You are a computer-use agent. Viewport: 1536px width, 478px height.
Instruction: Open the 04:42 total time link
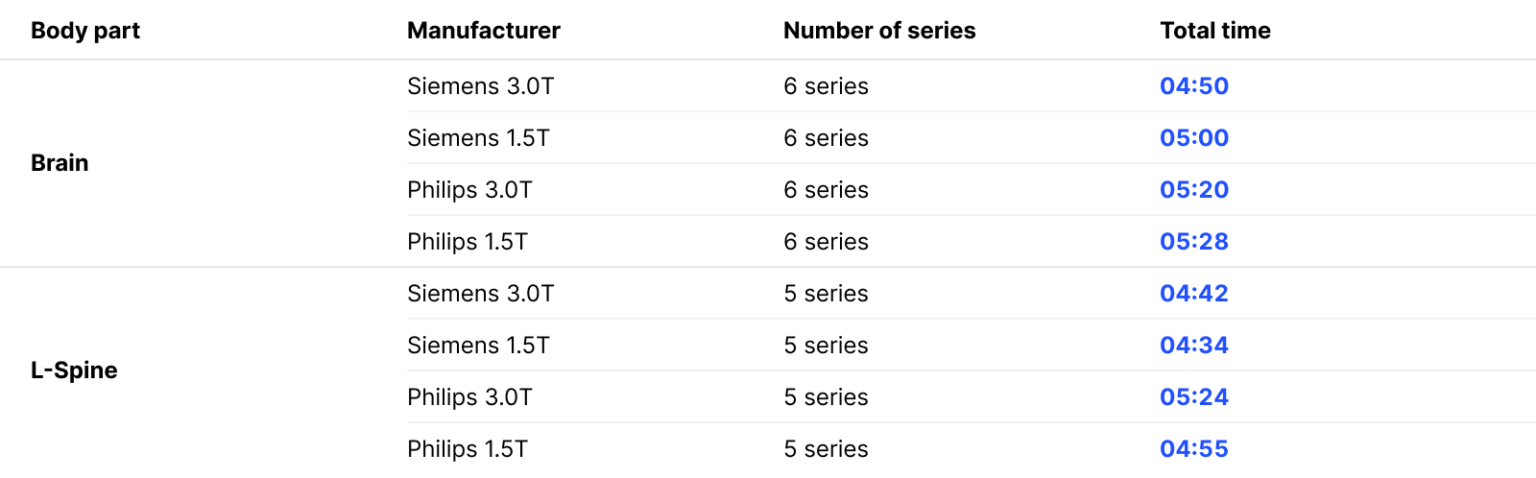click(1194, 294)
